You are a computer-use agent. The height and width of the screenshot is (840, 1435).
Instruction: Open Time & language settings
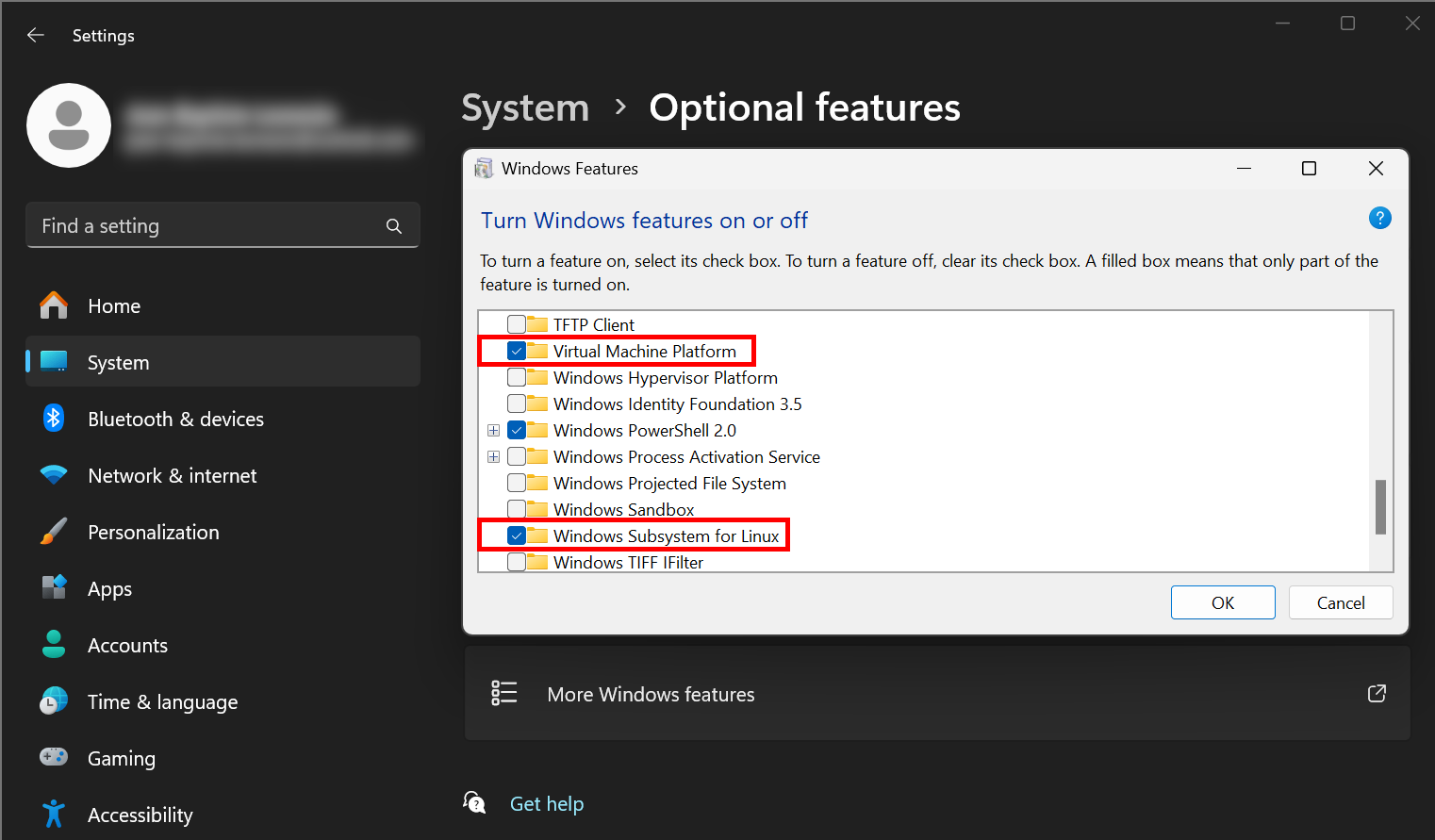223,701
